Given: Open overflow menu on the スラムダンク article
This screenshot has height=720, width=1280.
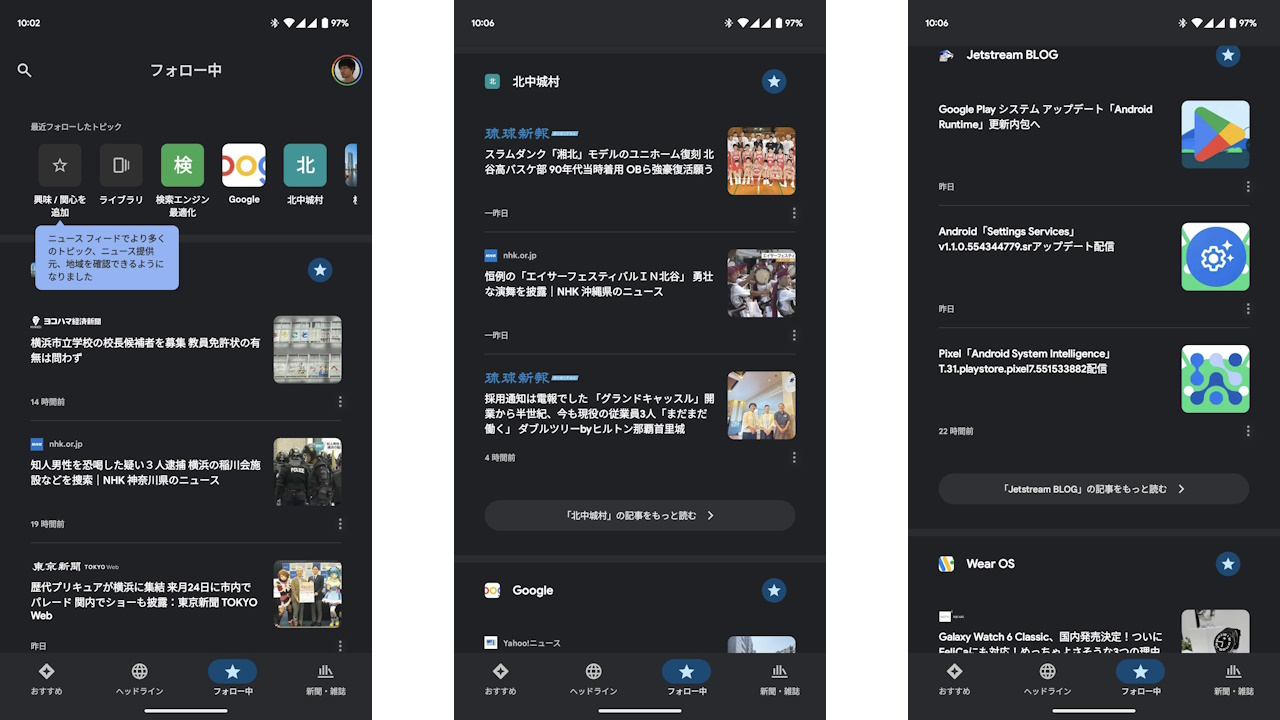Looking at the screenshot, I should [x=794, y=212].
